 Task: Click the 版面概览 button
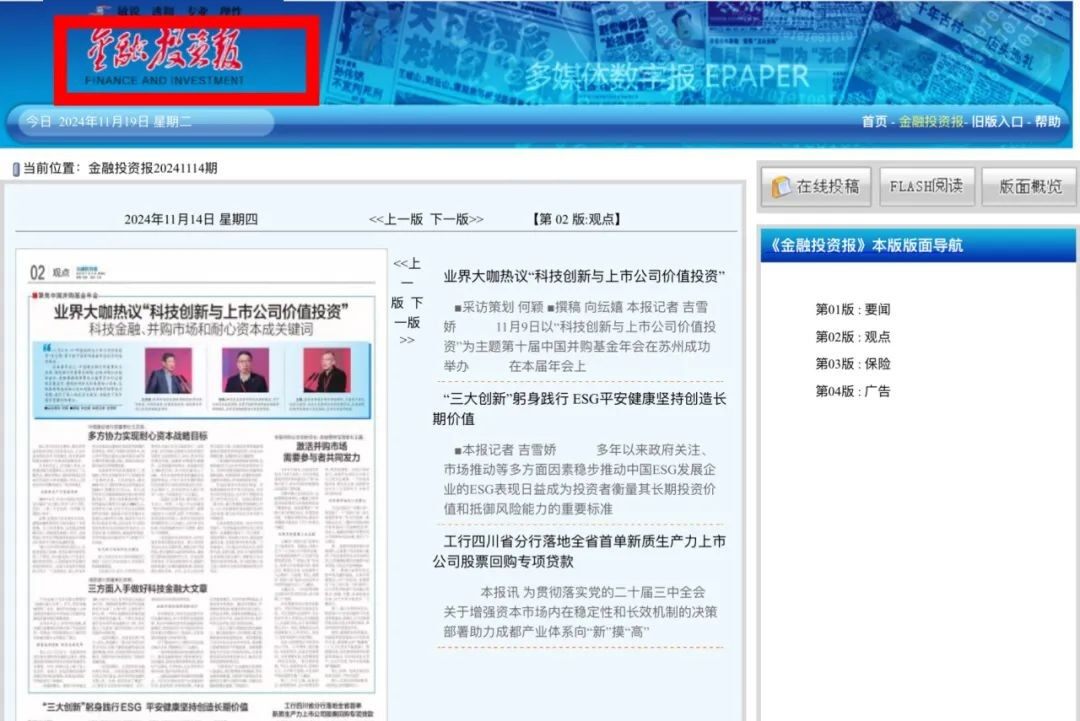tap(1030, 186)
